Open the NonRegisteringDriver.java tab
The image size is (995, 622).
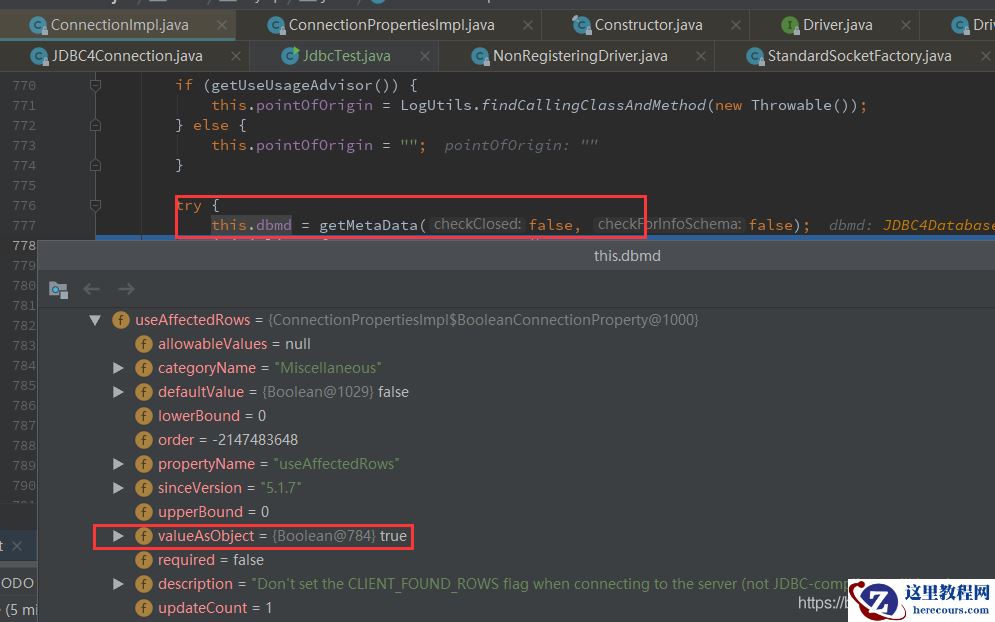pos(580,56)
